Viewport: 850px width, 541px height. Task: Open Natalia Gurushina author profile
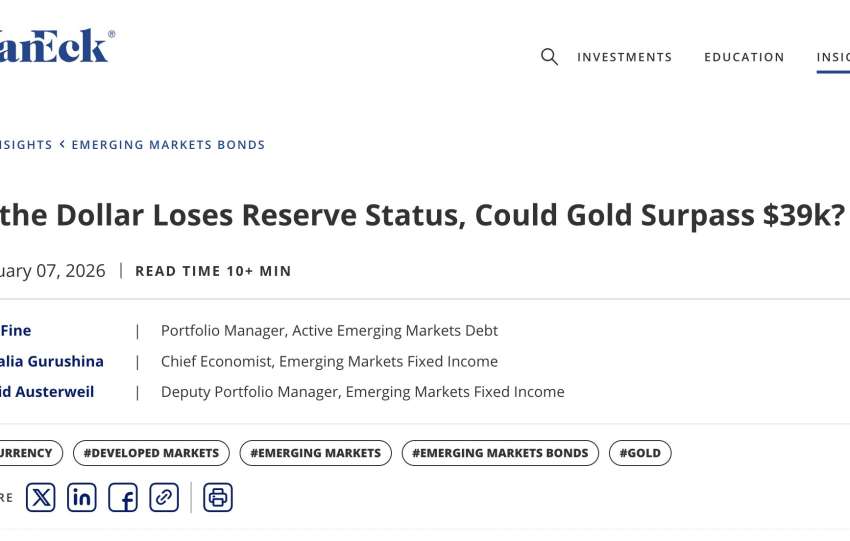(x=51, y=361)
